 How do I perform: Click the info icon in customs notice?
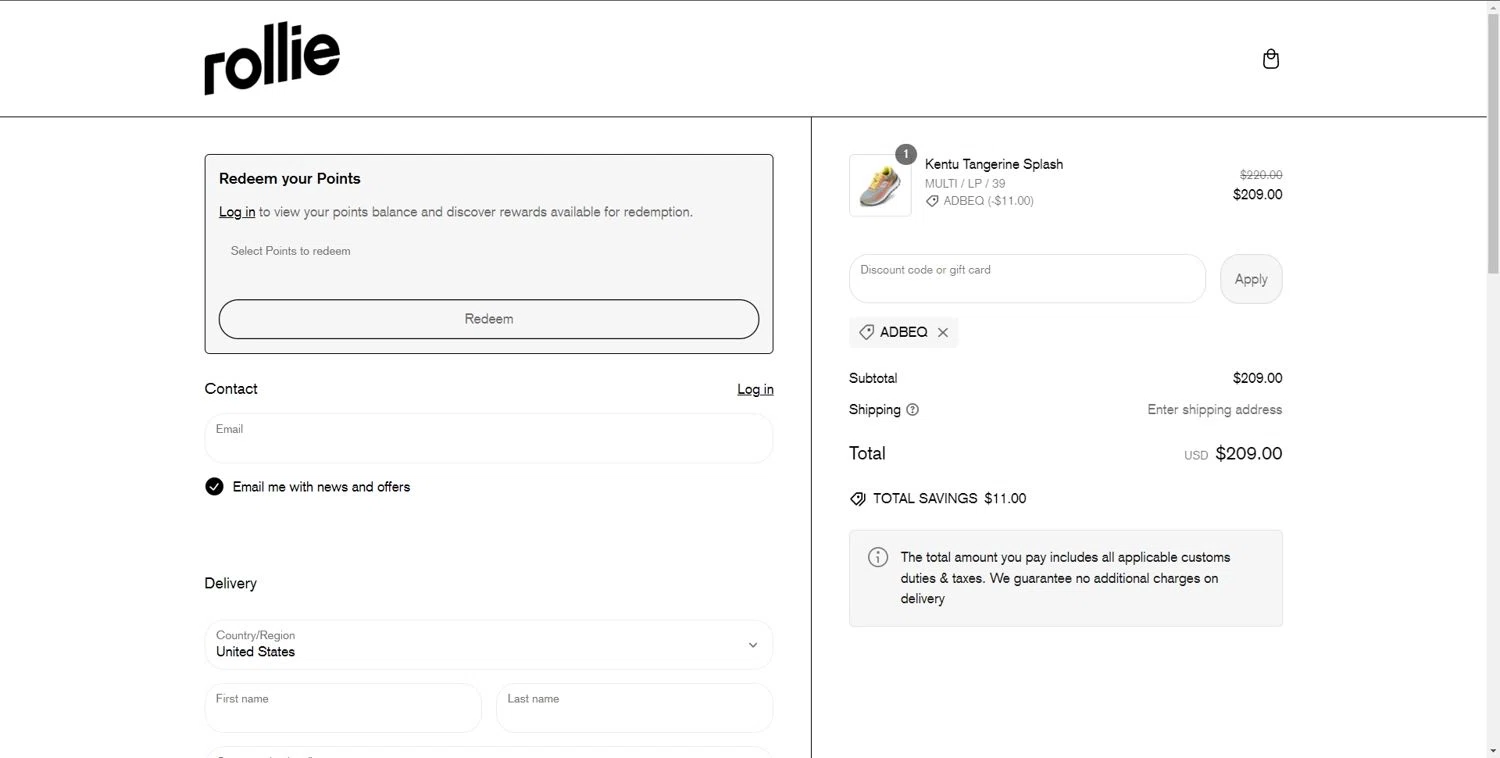point(878,557)
